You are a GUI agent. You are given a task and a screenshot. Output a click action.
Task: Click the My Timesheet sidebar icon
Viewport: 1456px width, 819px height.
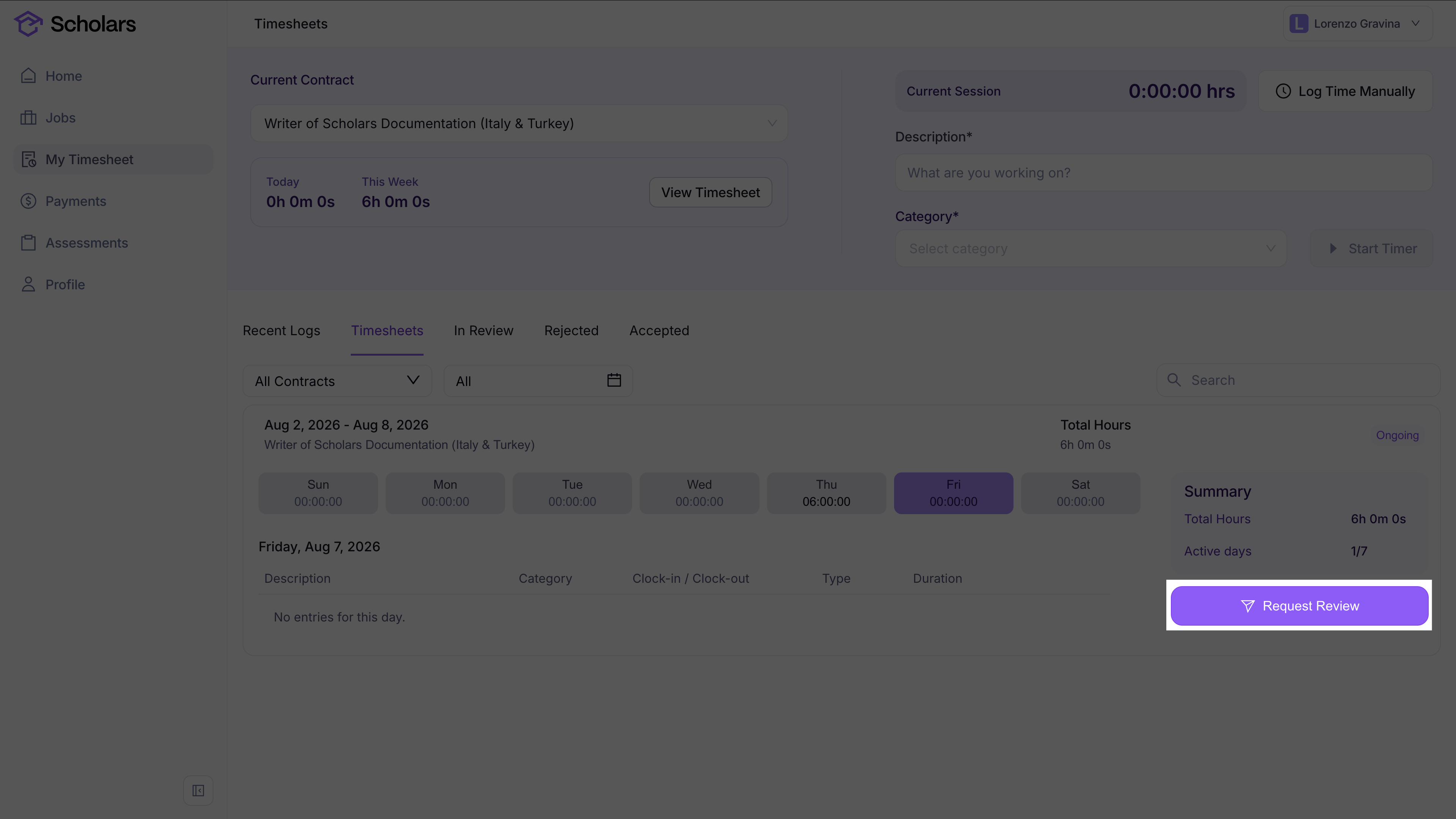28,159
